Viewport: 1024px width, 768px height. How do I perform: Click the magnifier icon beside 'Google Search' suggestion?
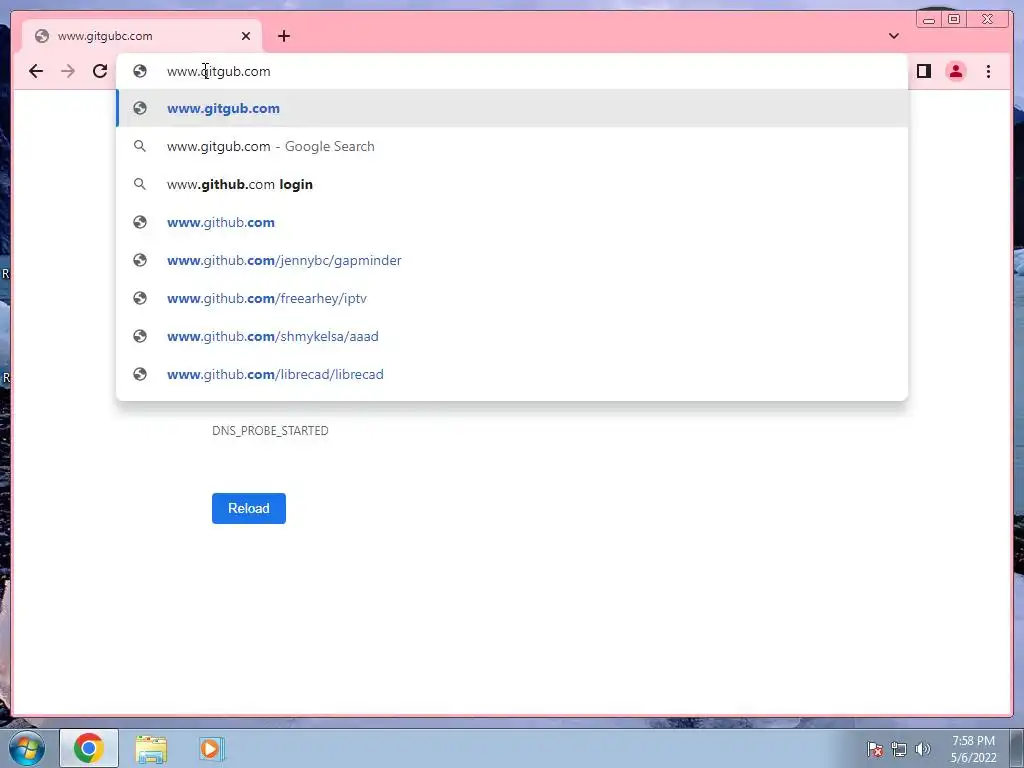[x=140, y=146]
